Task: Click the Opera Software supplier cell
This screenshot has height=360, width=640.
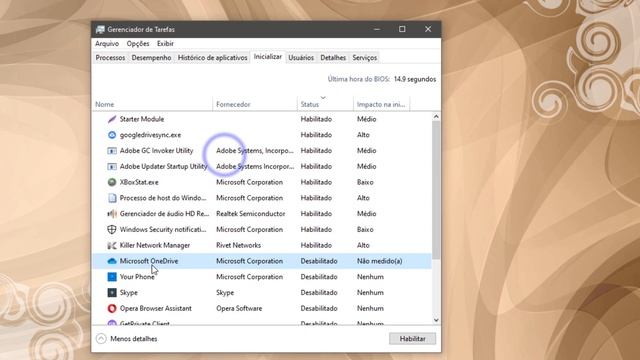Action: click(239, 309)
